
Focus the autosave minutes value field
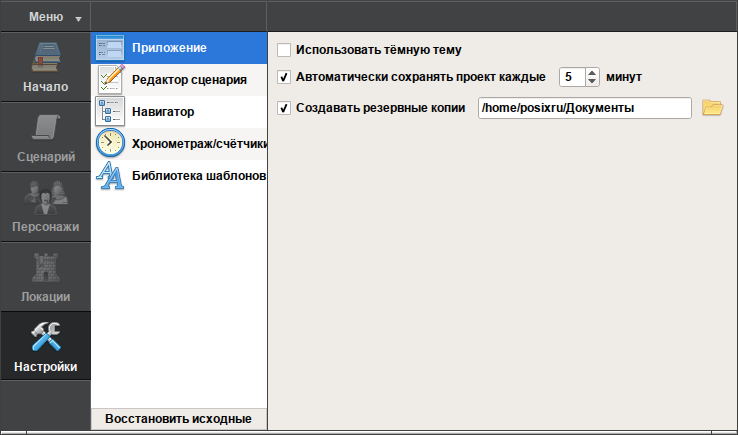572,77
